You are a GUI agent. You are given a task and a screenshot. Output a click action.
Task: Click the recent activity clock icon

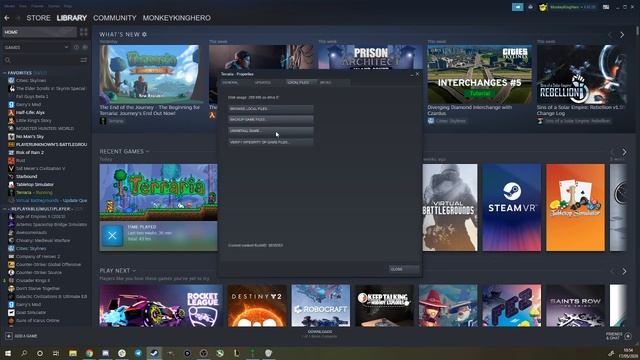pos(76,47)
